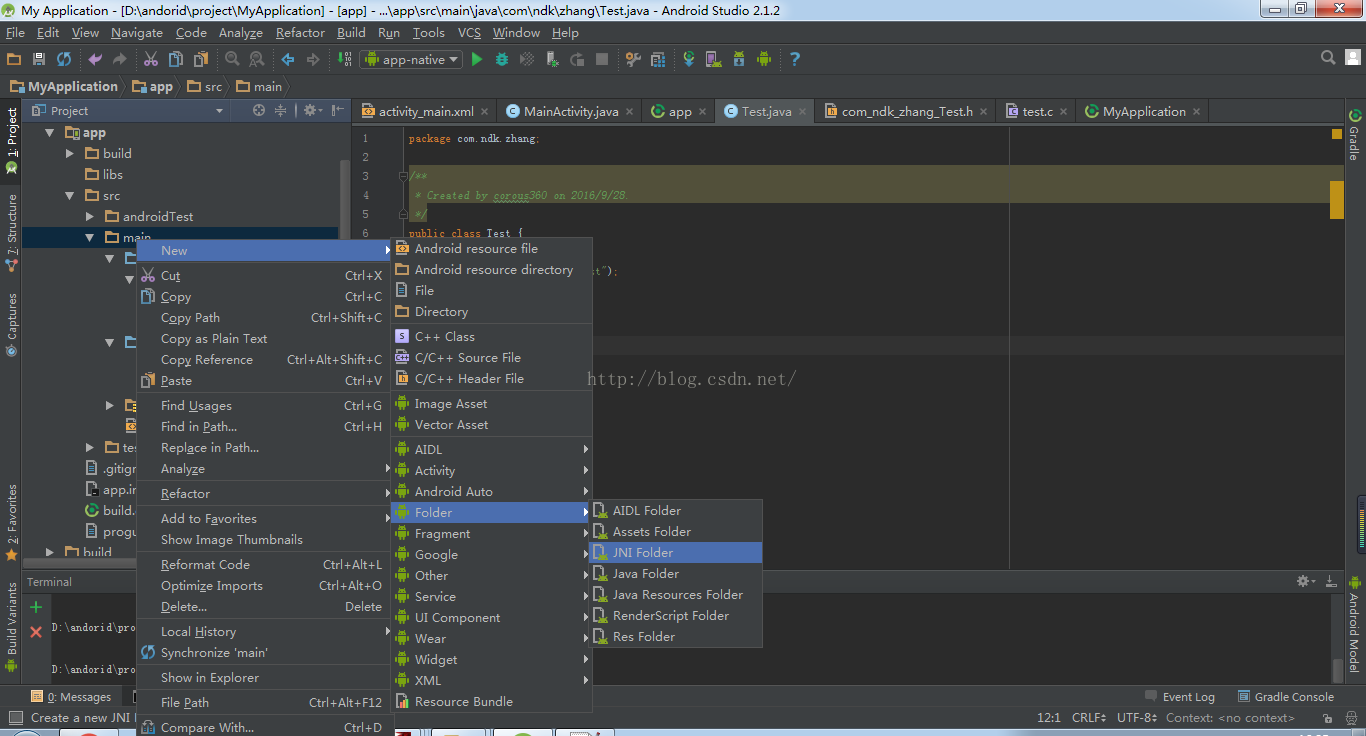Screen dimensions: 1366x736
Task: Click the green Run app button
Action: [477, 60]
